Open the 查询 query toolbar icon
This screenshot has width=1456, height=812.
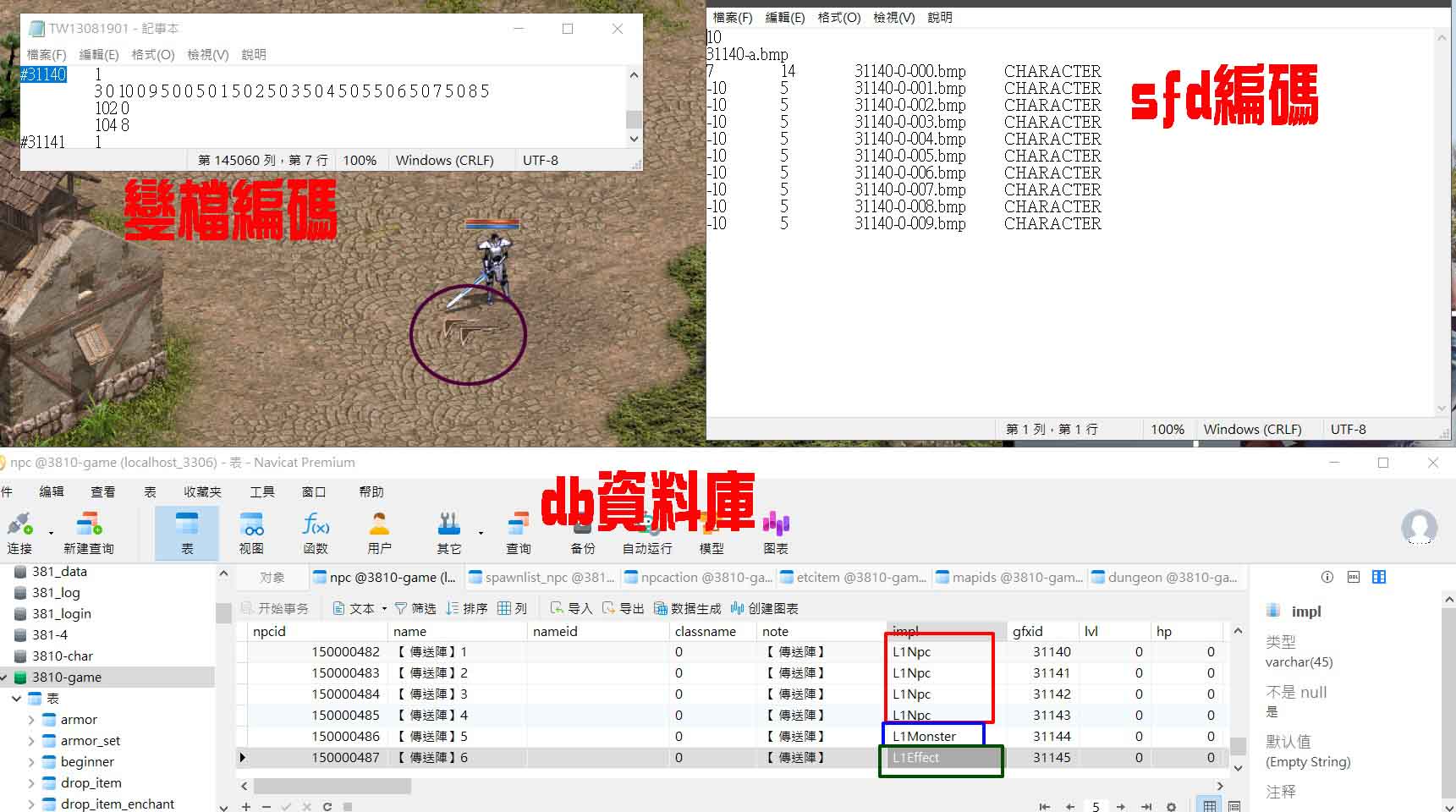tap(519, 532)
